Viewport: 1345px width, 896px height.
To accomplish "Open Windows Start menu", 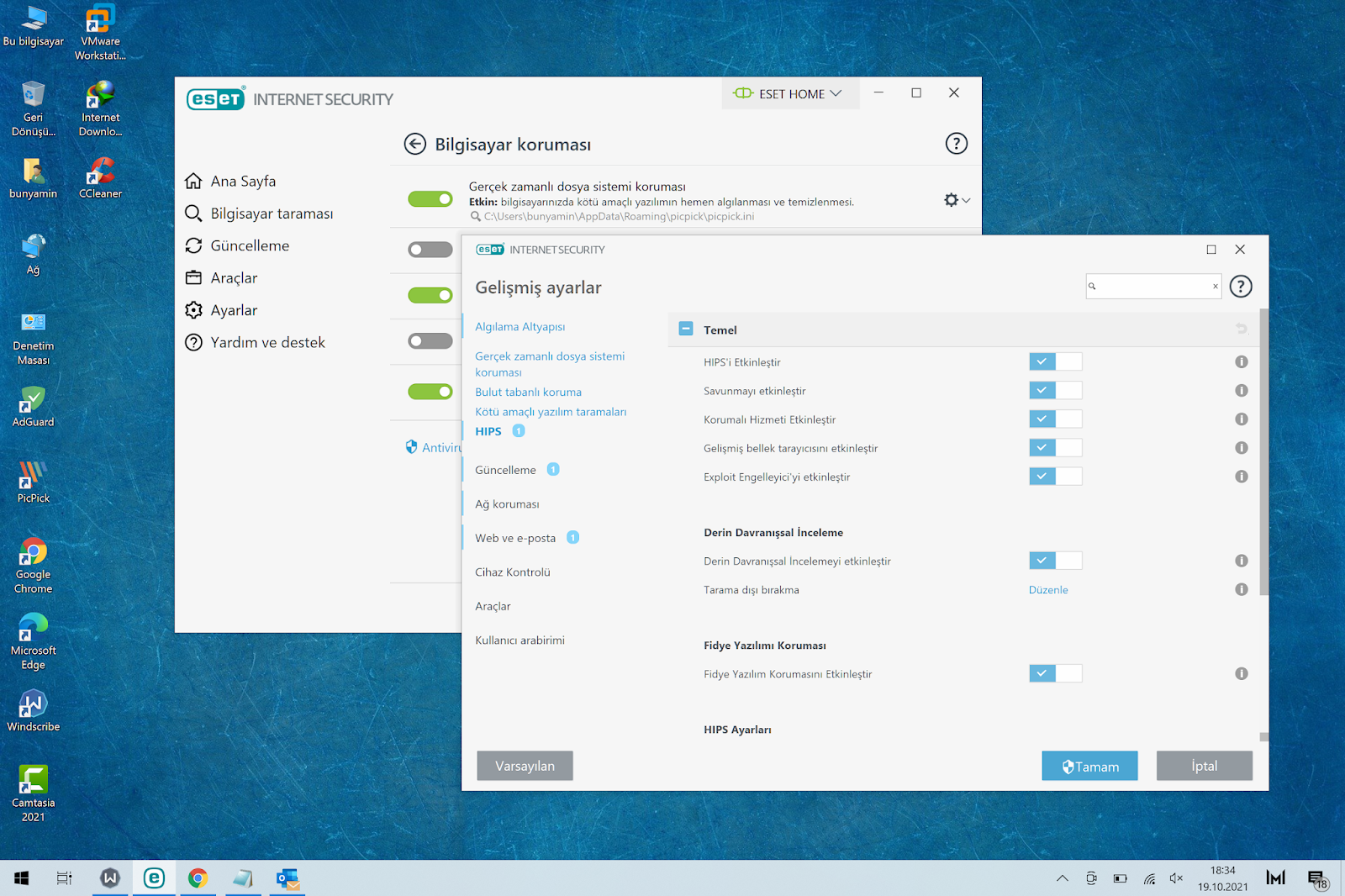I will click(22, 878).
